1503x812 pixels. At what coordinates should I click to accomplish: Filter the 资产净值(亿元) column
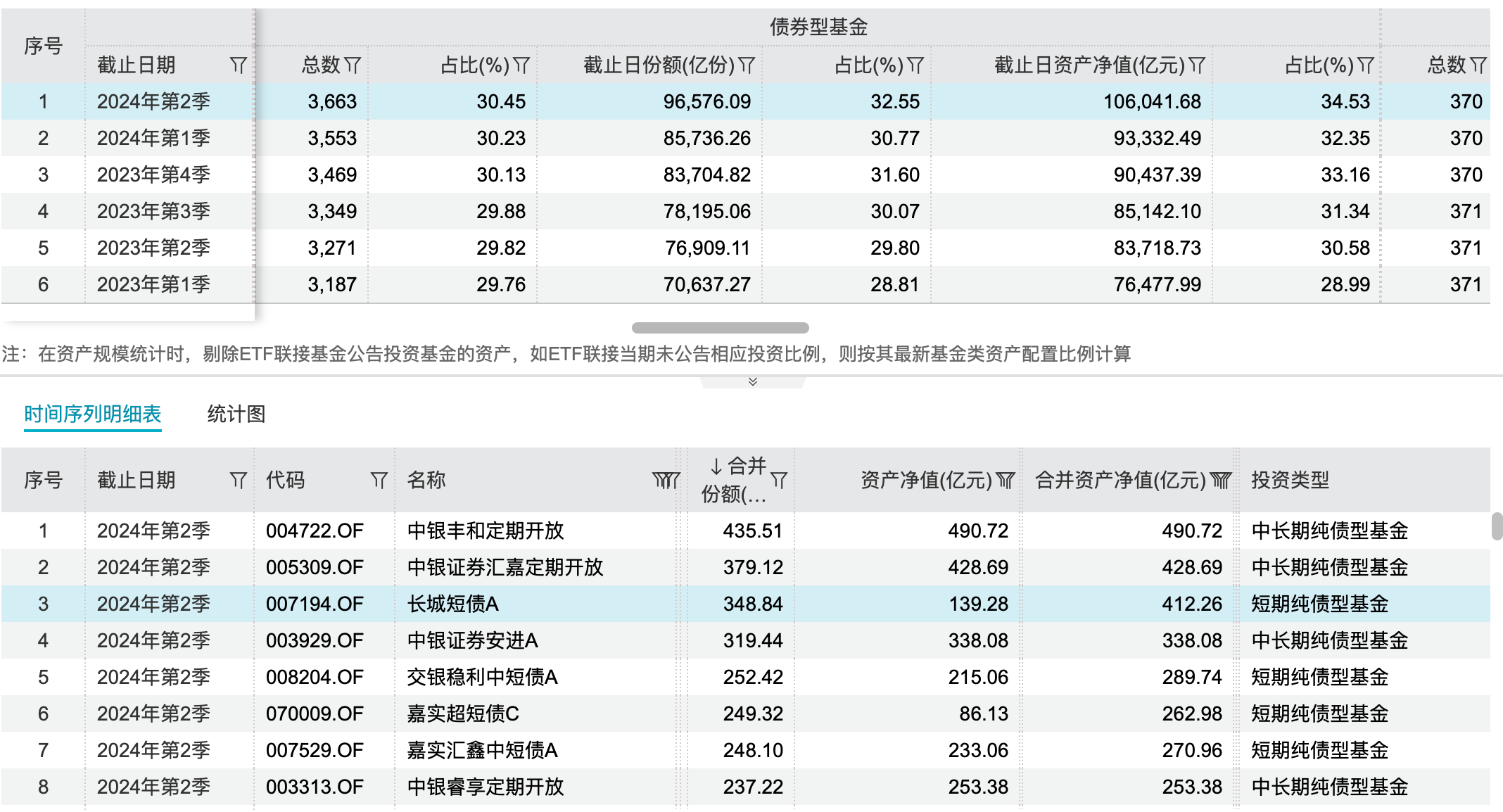[x=1006, y=480]
